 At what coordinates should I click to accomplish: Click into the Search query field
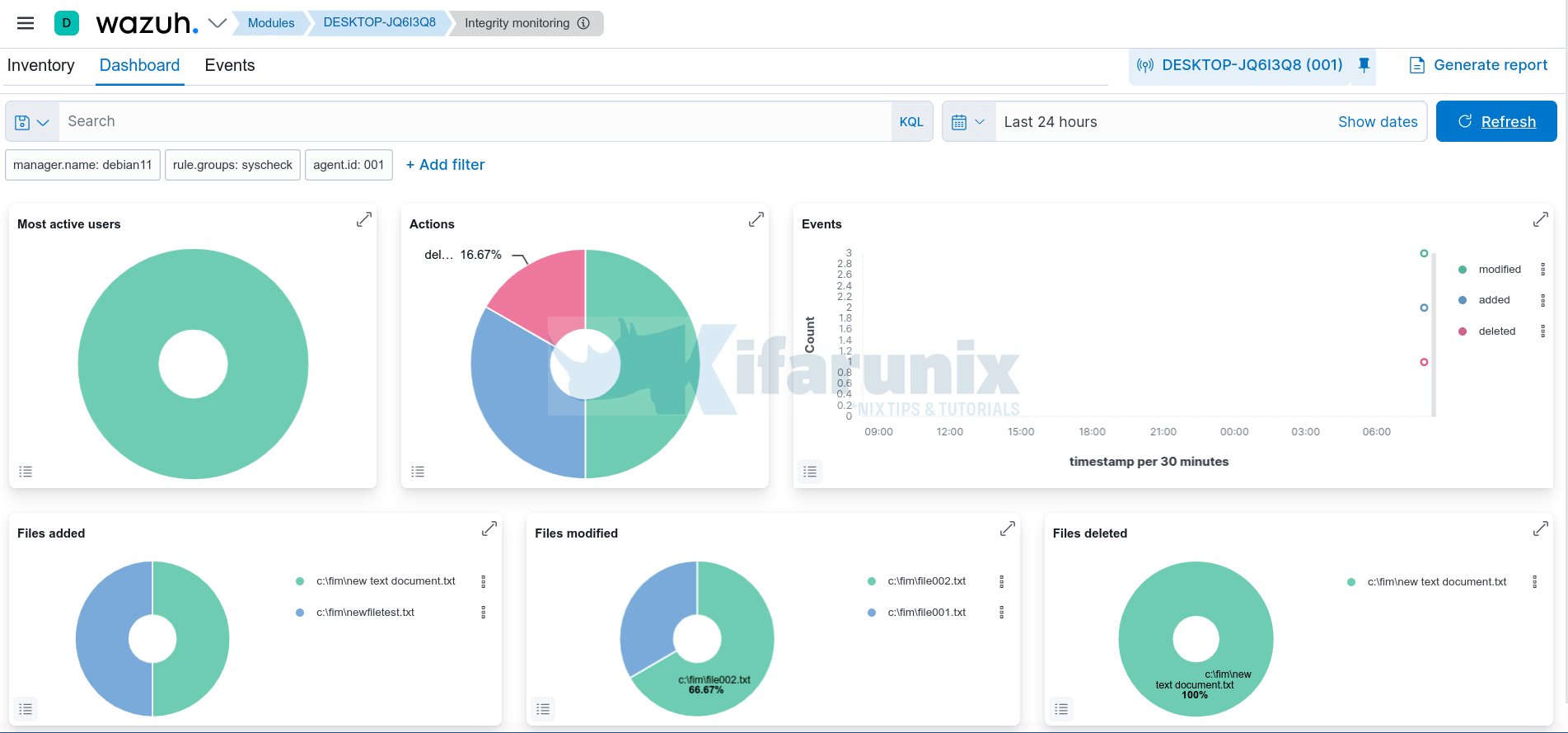[x=474, y=122]
